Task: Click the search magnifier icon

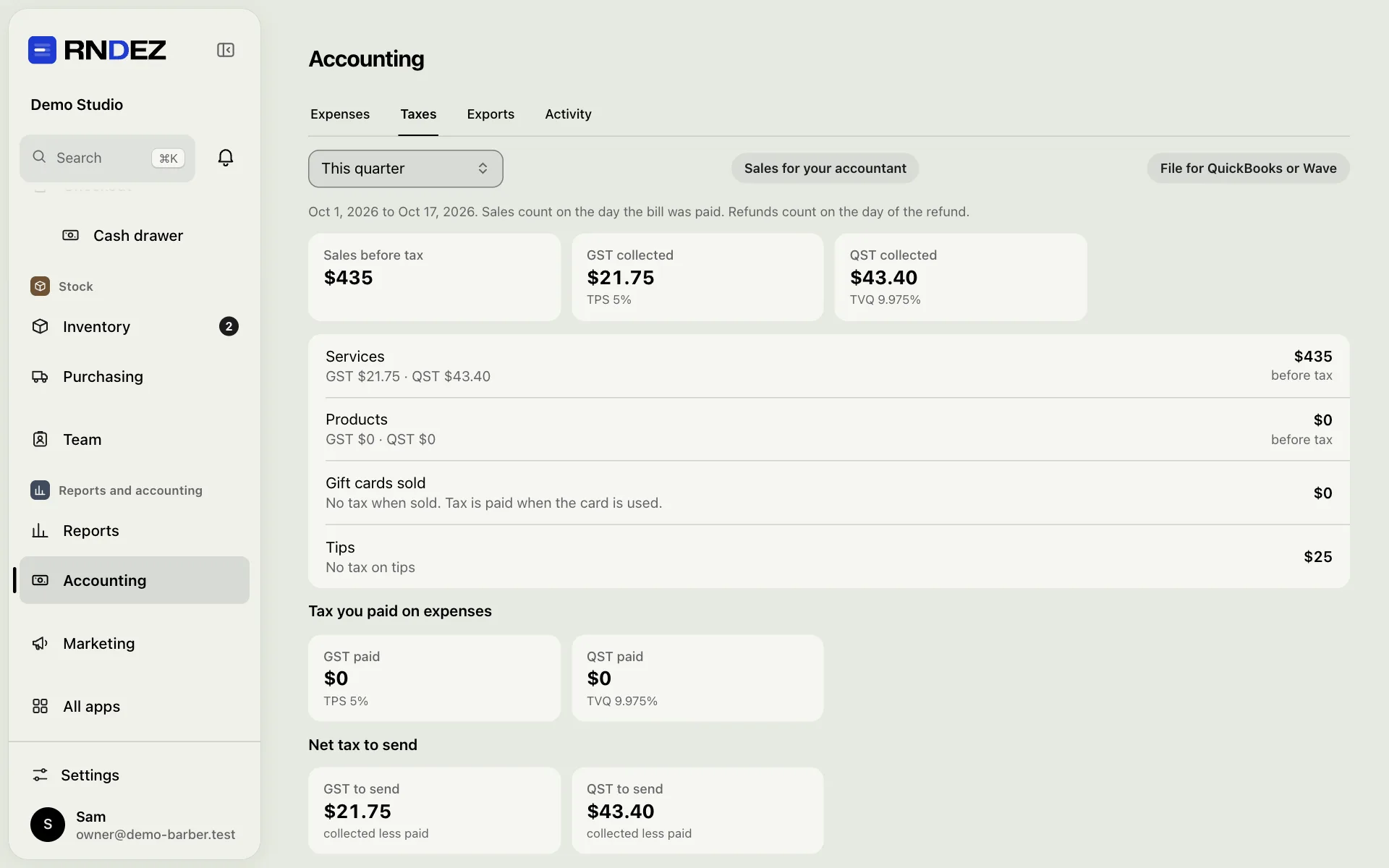Action: pyautogui.click(x=40, y=157)
